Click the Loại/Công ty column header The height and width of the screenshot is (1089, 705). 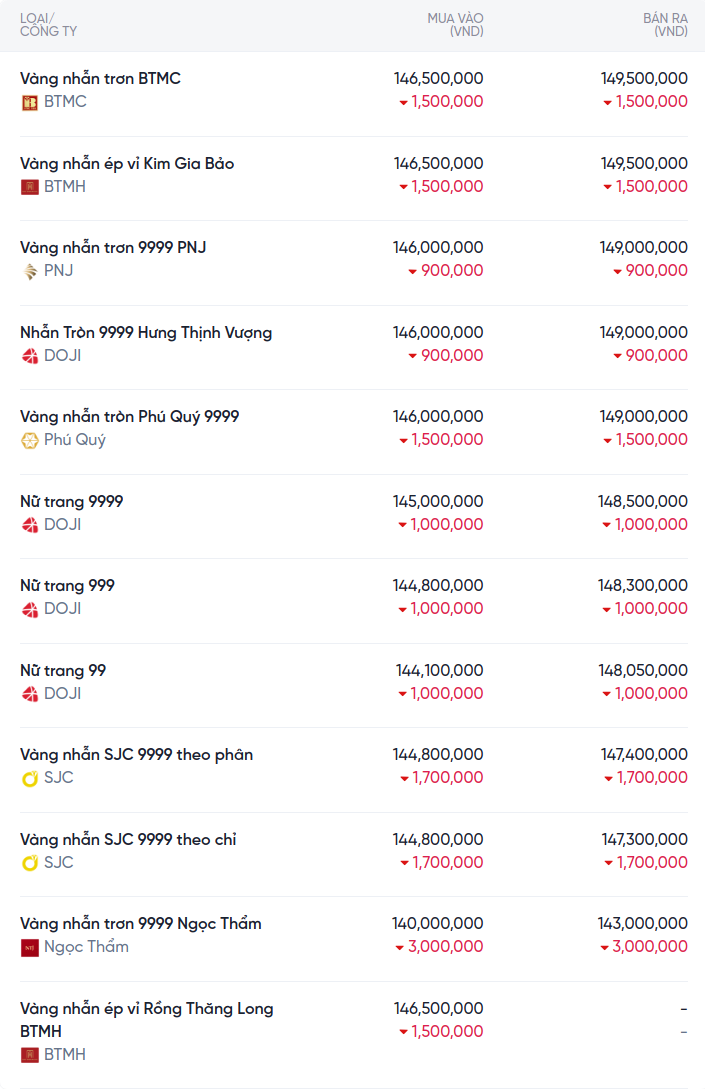pyautogui.click(x=48, y=25)
